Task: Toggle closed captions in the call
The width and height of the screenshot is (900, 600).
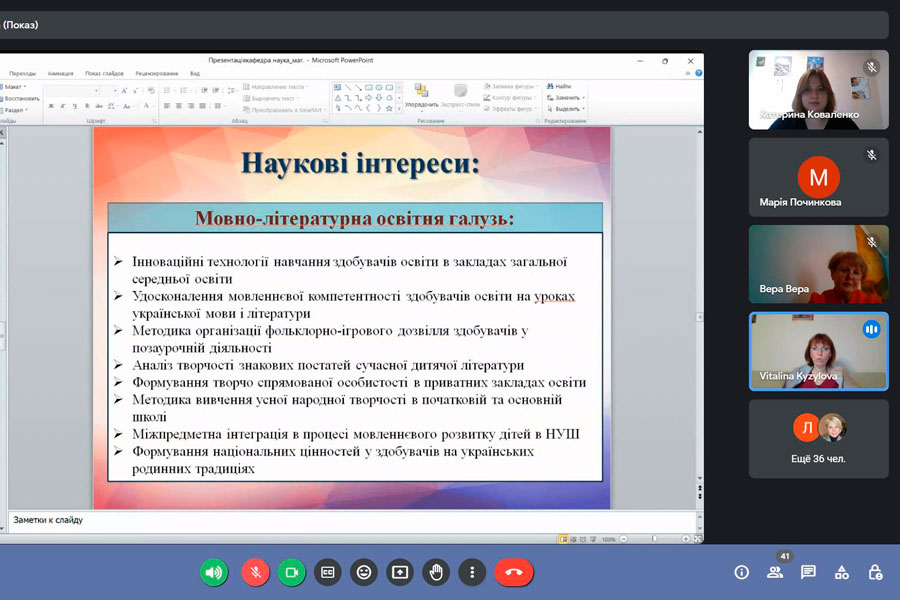Action: click(x=327, y=572)
